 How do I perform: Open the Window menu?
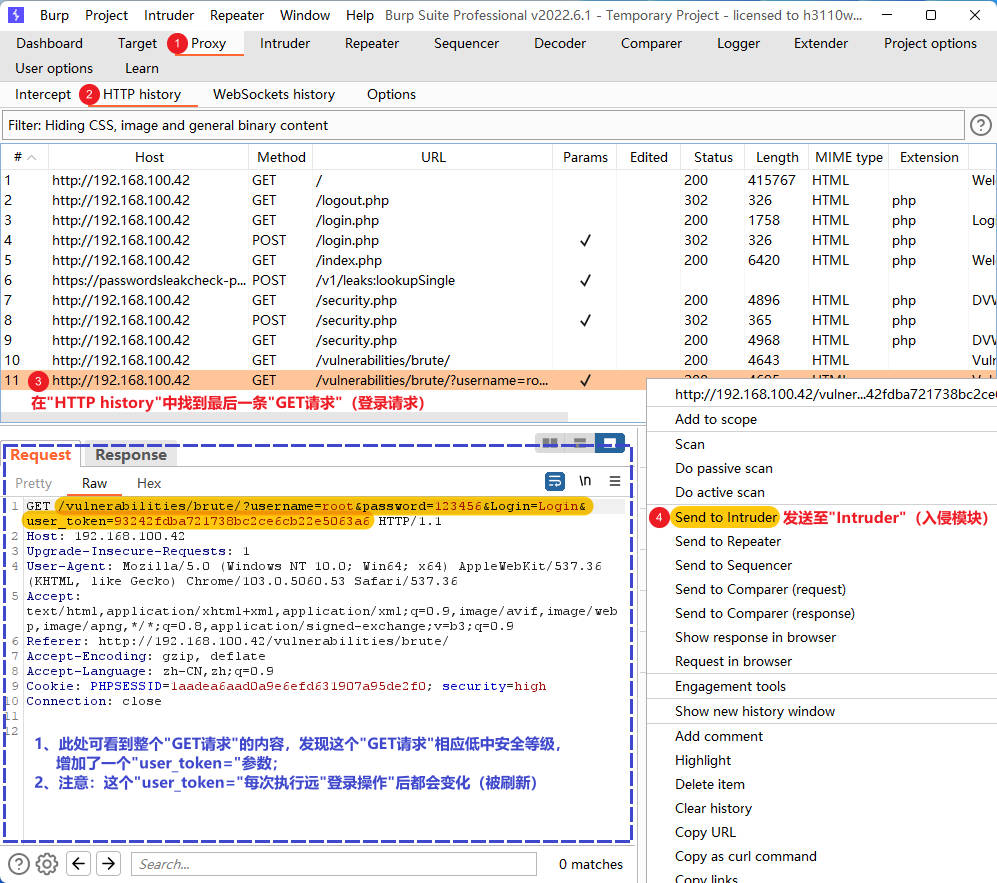pyautogui.click(x=305, y=15)
